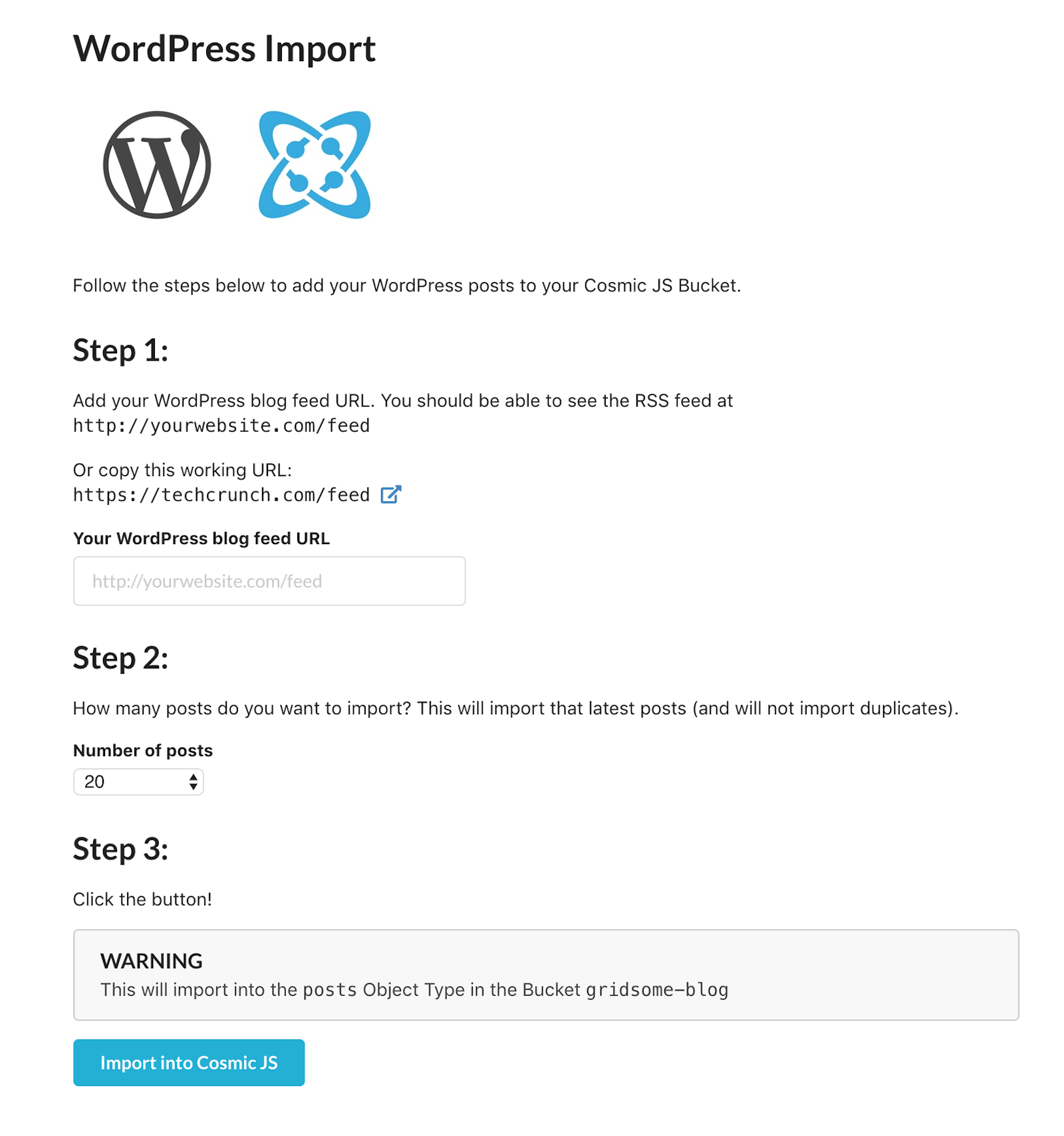Click the gridsome-blog bucket name text
This screenshot has height=1136, width=1064.
click(x=657, y=990)
